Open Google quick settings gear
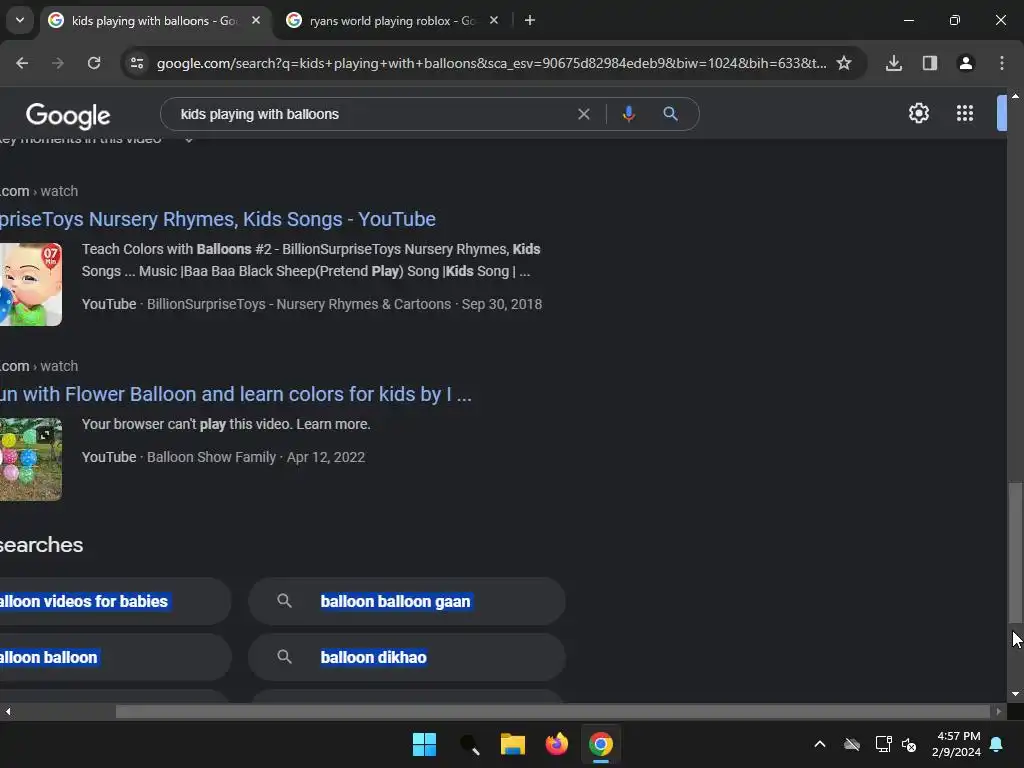 (x=918, y=114)
